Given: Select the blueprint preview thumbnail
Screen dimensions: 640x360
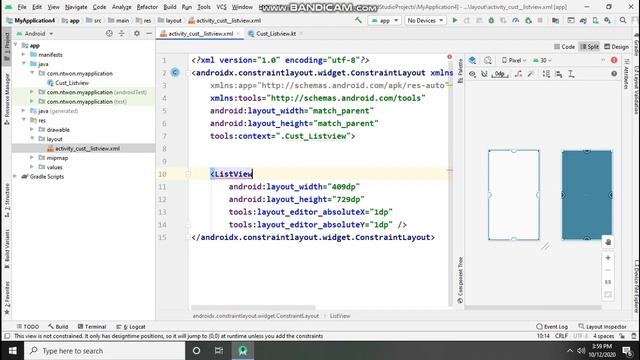Looking at the screenshot, I should (x=587, y=195).
